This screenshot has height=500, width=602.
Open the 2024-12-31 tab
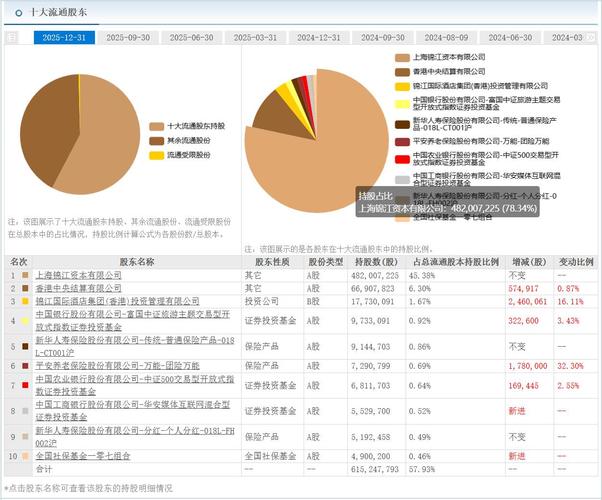pos(319,38)
